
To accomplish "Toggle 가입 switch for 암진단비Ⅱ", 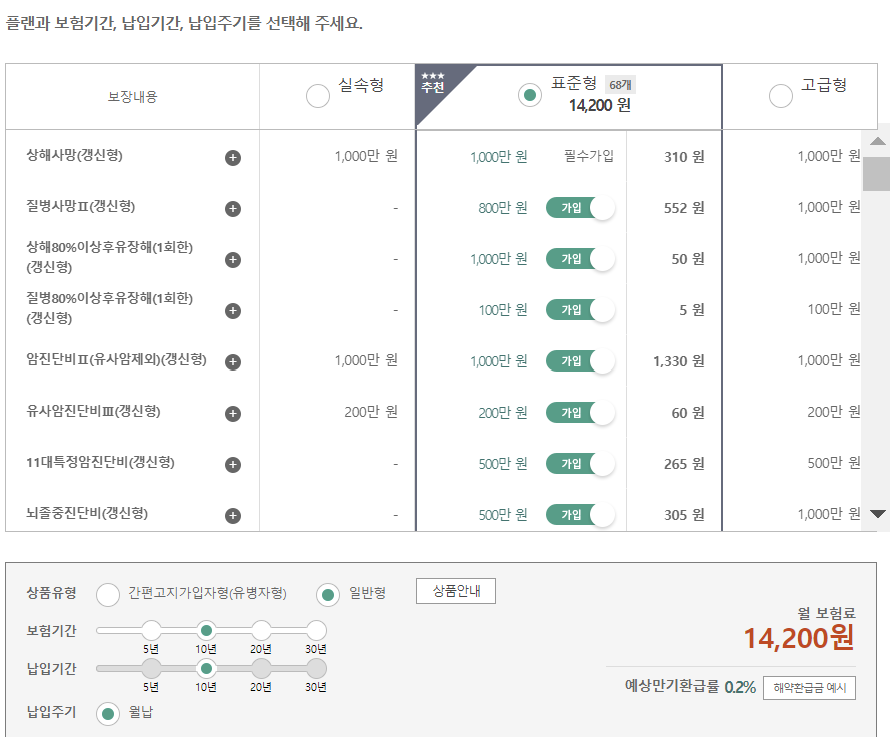I will click(580, 361).
